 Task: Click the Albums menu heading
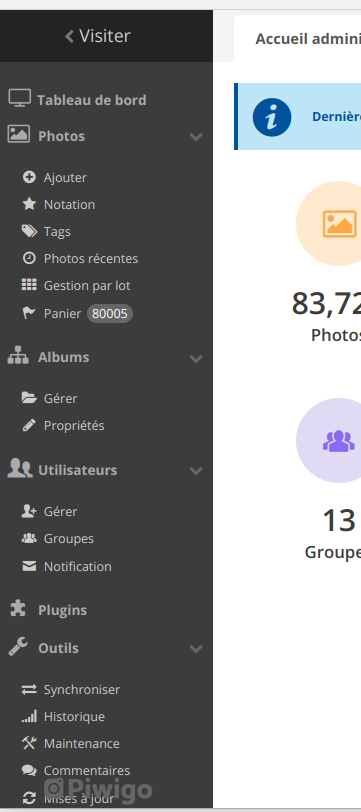click(63, 357)
